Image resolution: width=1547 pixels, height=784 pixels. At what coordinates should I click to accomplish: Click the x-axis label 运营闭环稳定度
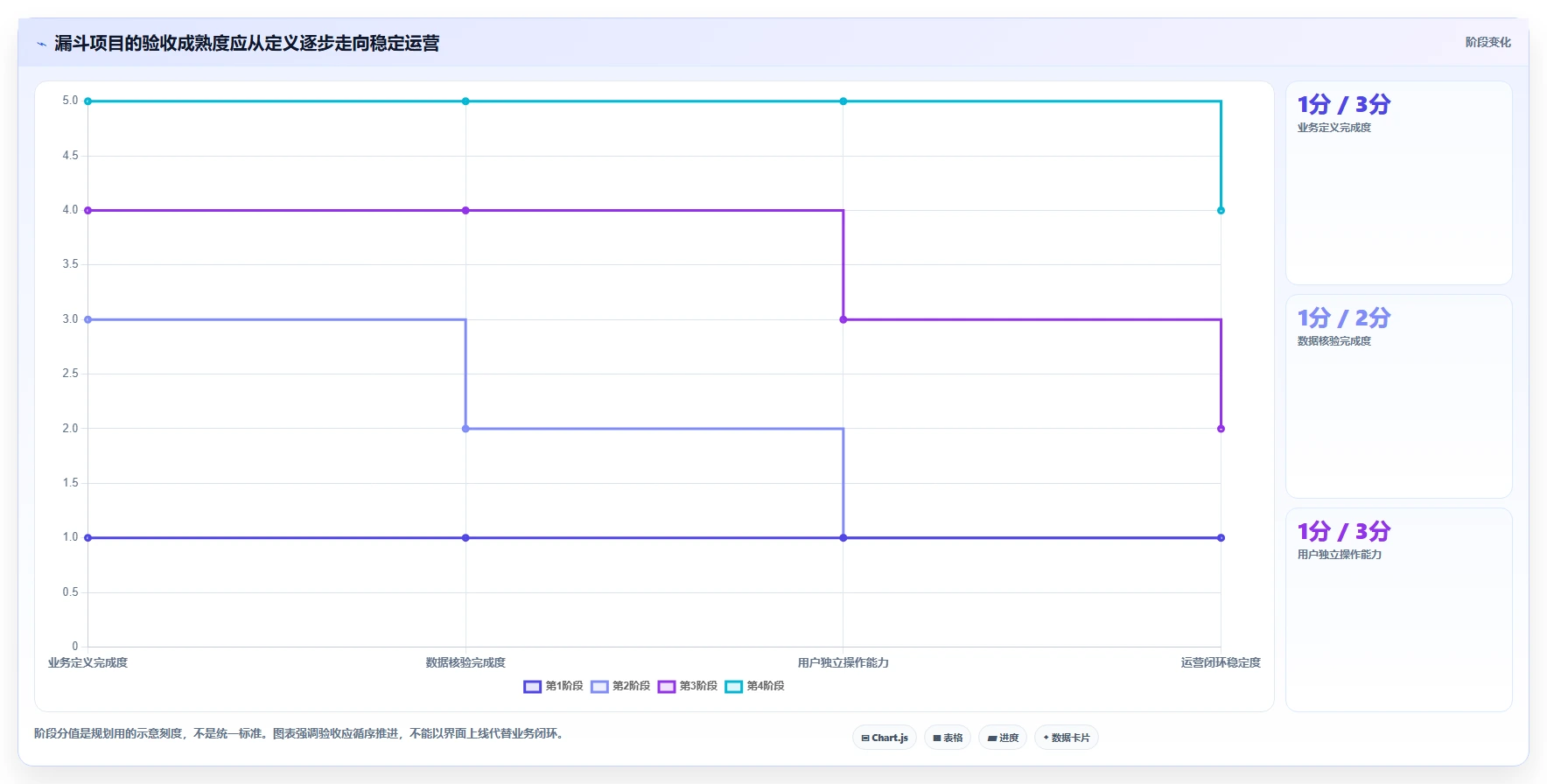pyautogui.click(x=1221, y=662)
